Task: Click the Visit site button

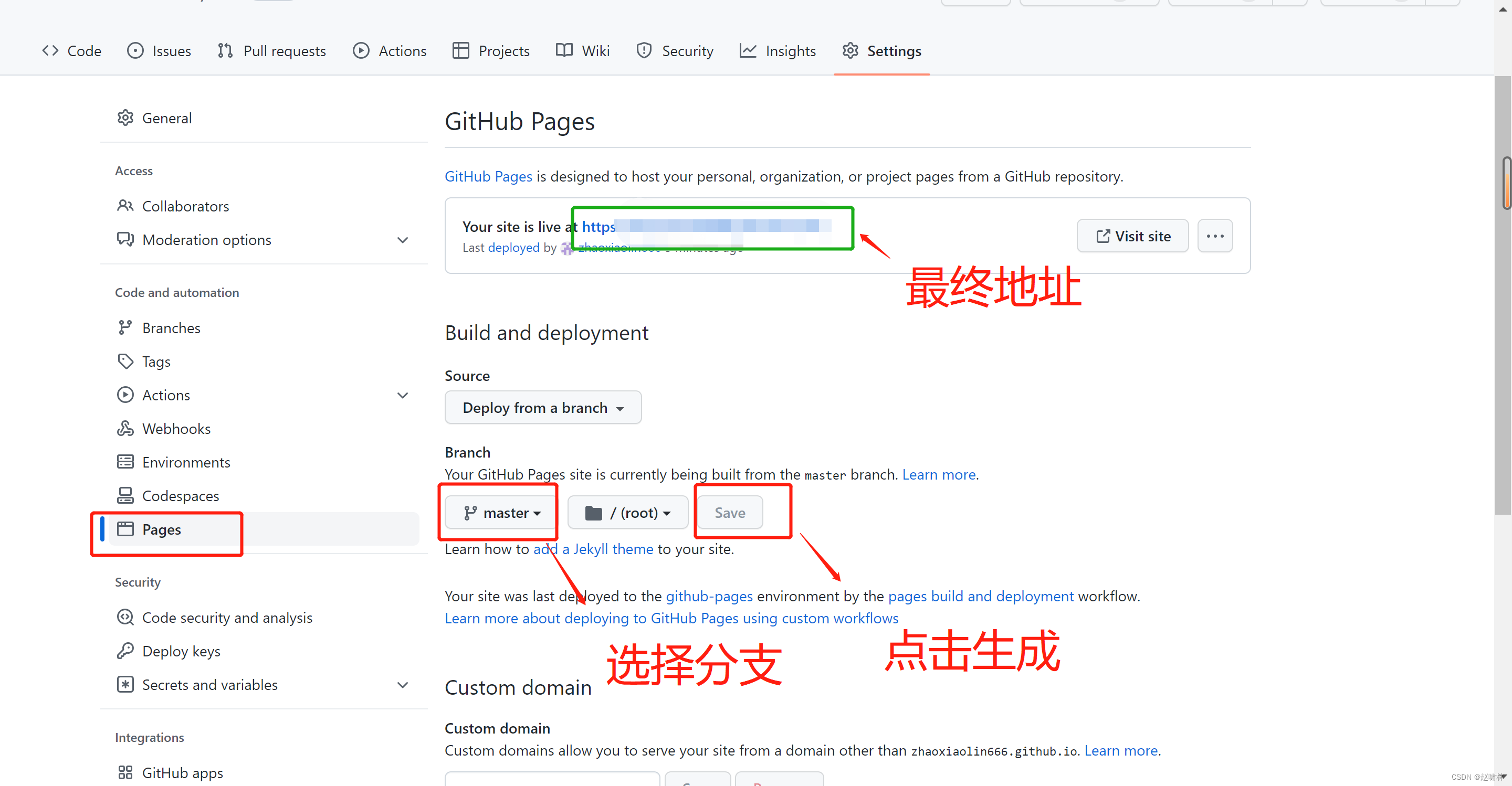Action: 1132,236
